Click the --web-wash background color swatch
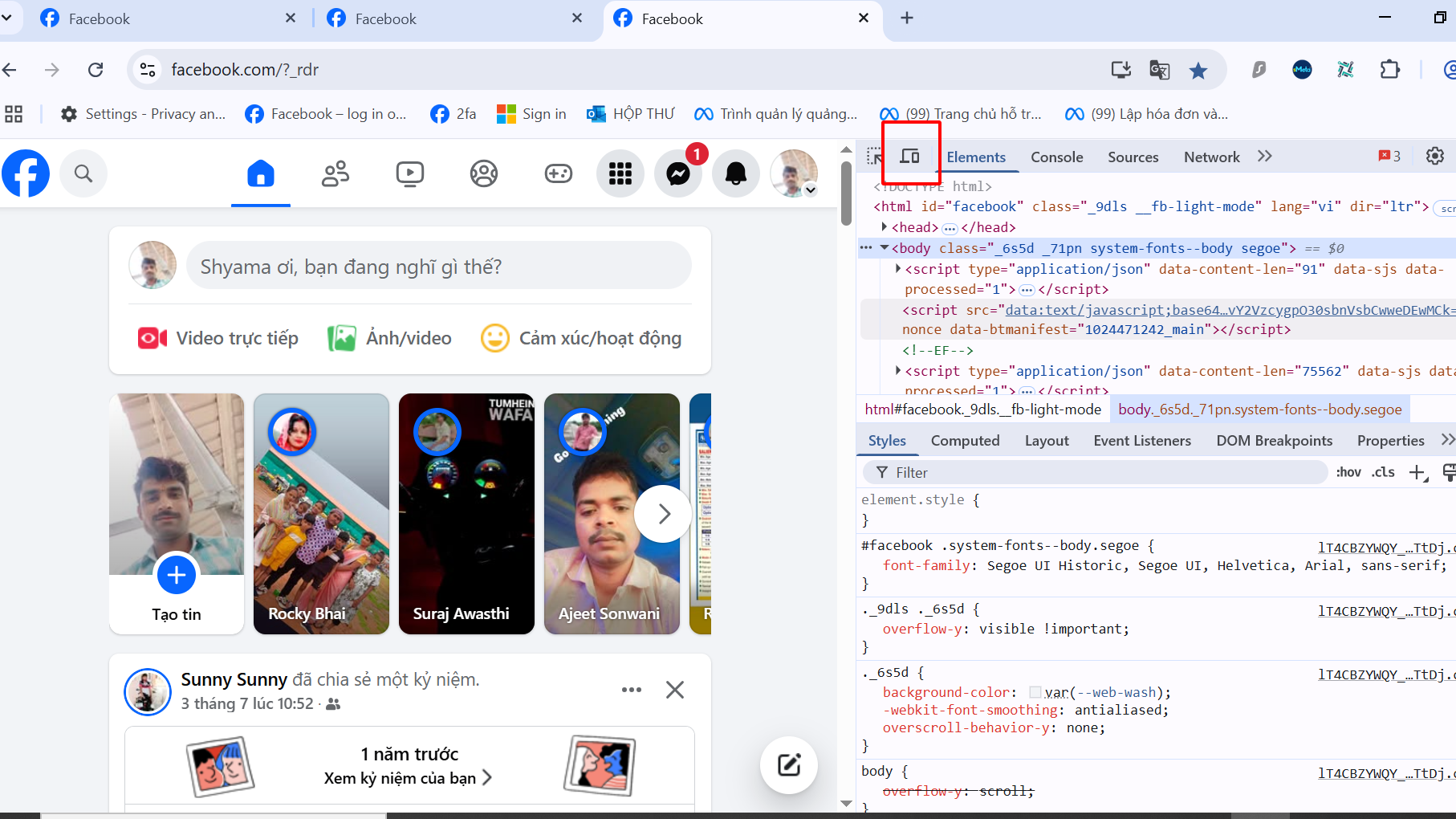This screenshot has width=1456, height=819. (x=1035, y=692)
